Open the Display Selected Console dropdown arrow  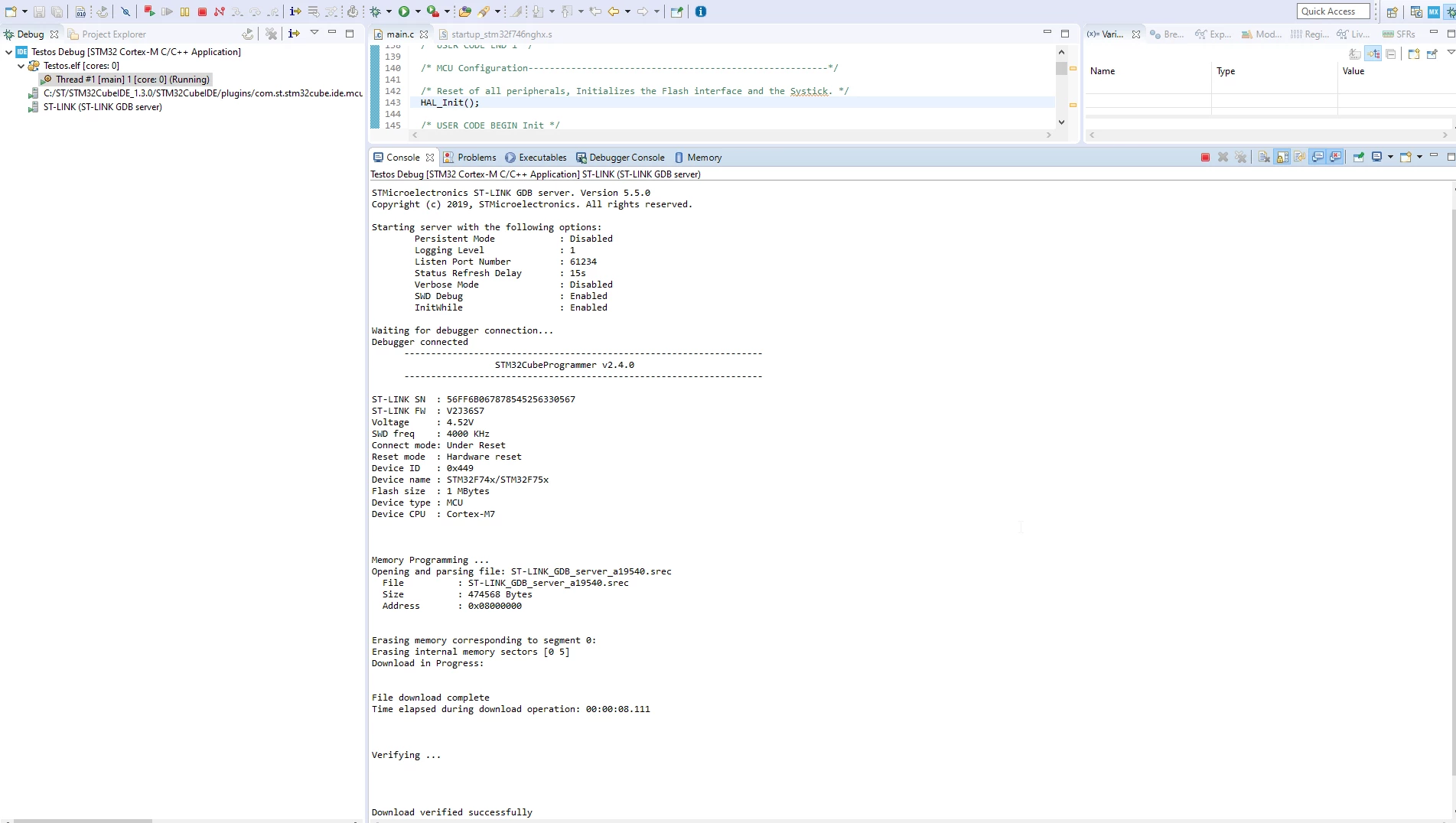pyautogui.click(x=1390, y=158)
